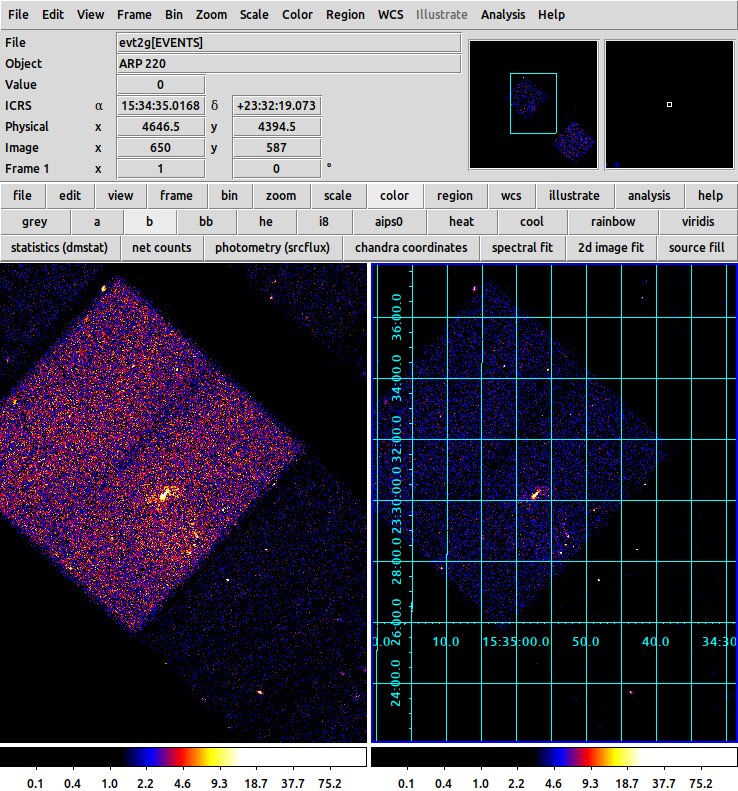
Task: Open the View menu
Action: coord(90,15)
